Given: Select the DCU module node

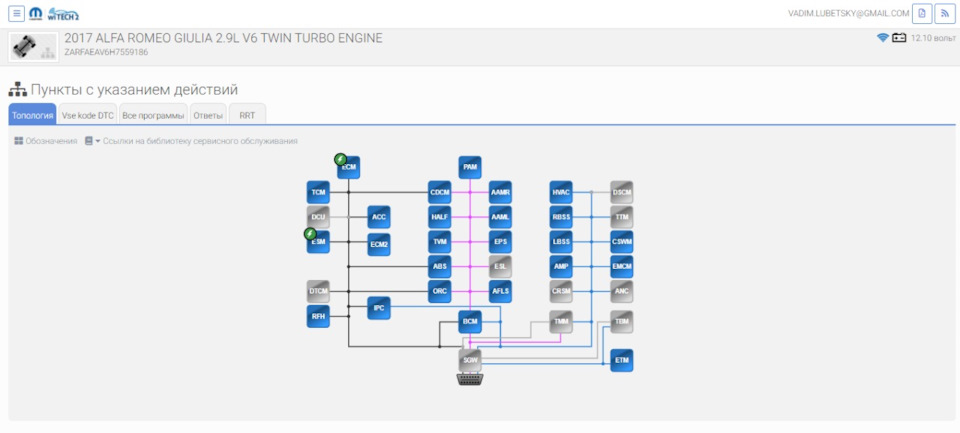Looking at the screenshot, I should 318,217.
